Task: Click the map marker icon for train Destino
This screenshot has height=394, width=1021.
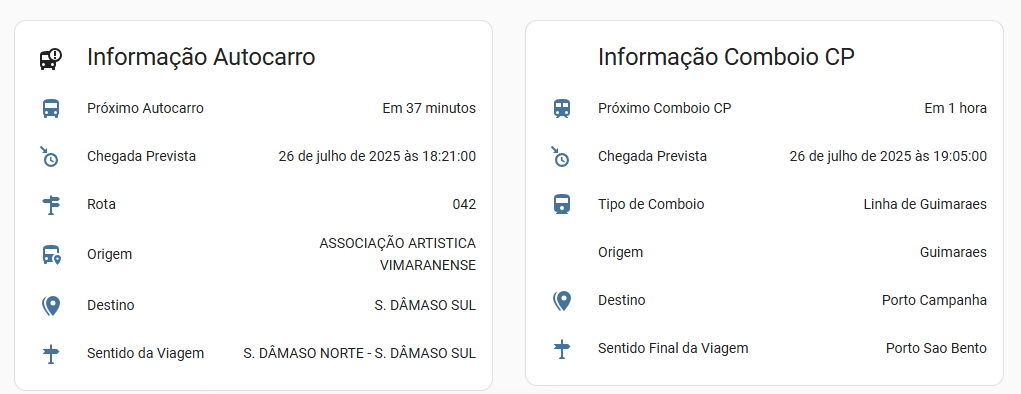Action: click(x=562, y=300)
